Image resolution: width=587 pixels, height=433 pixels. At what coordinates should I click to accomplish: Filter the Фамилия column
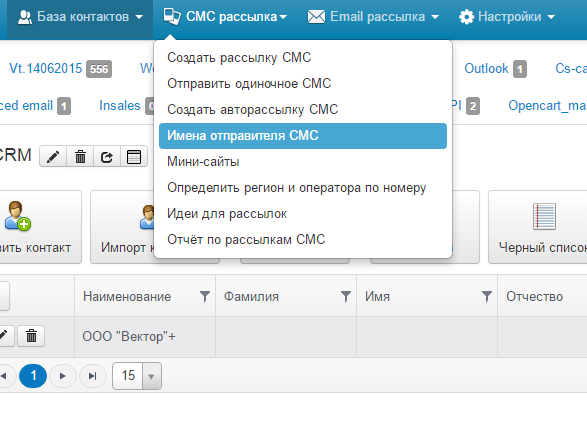pos(346,296)
